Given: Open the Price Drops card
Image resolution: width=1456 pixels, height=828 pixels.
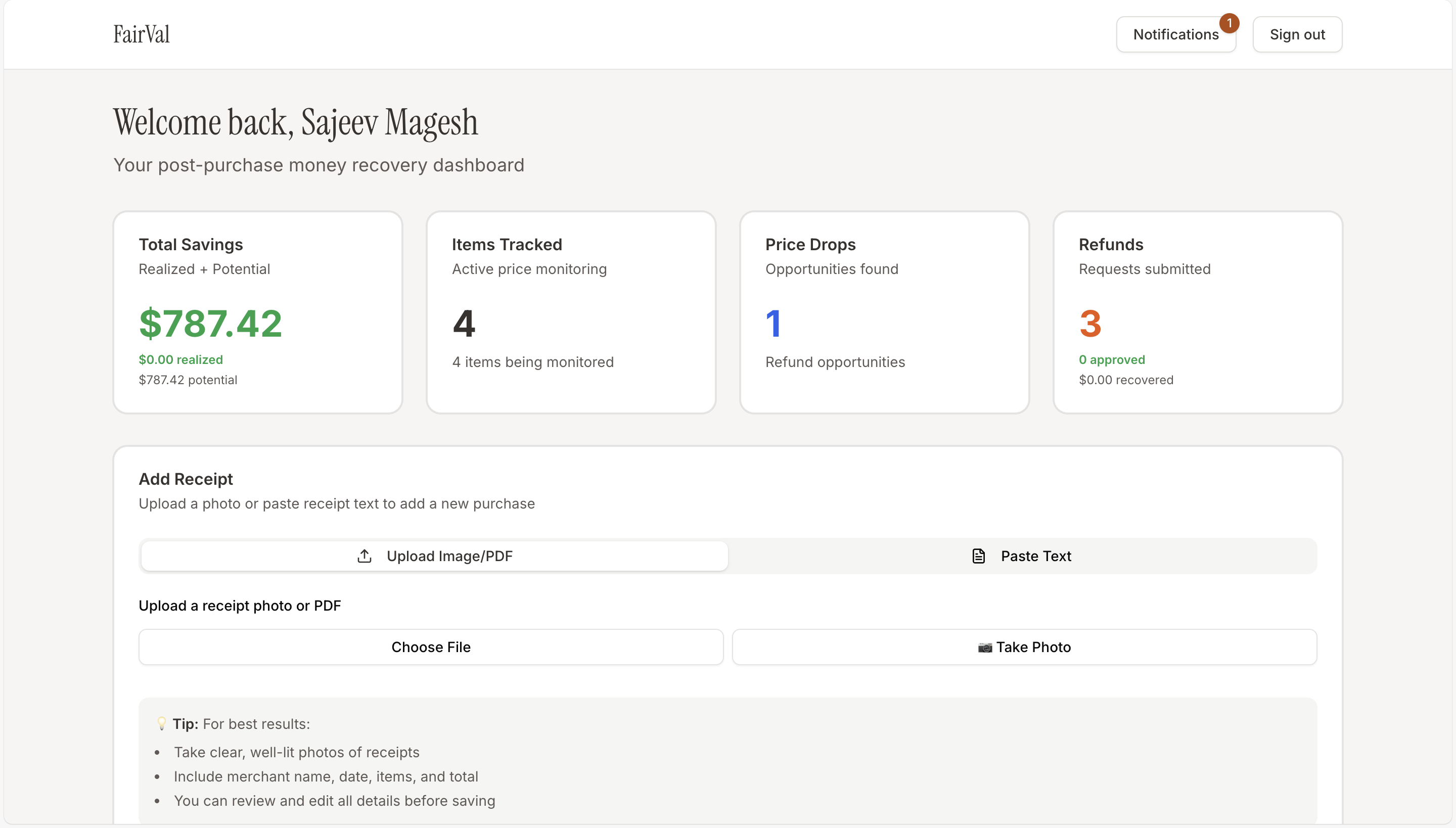Looking at the screenshot, I should click(x=884, y=311).
